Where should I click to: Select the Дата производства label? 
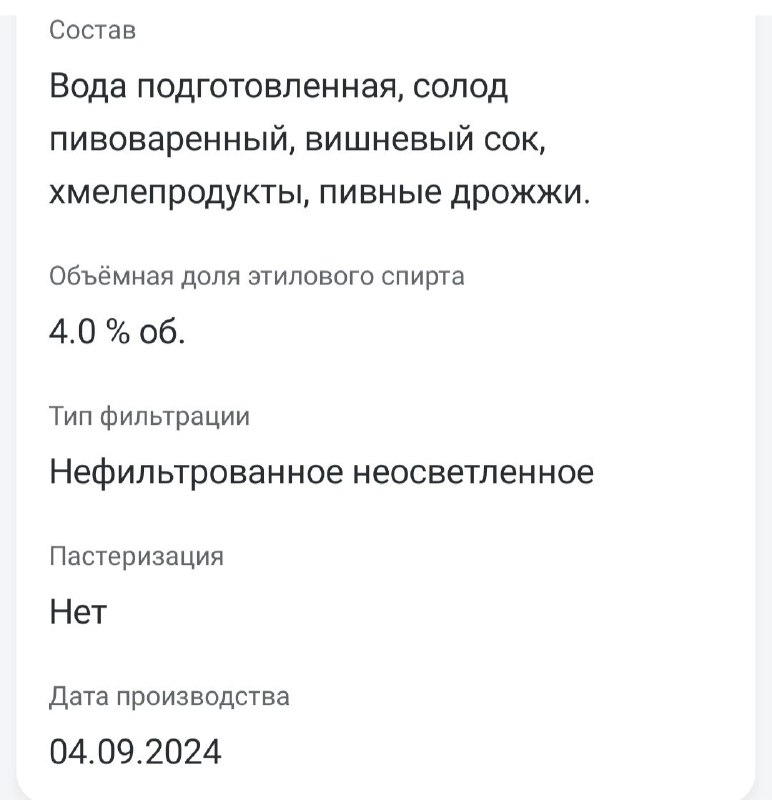click(169, 697)
